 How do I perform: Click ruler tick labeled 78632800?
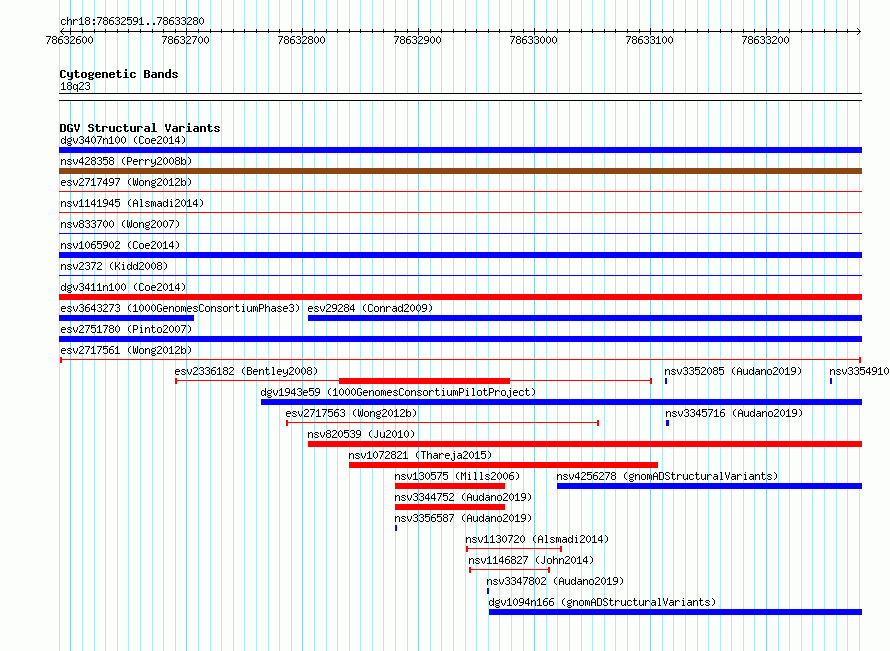pos(301,40)
